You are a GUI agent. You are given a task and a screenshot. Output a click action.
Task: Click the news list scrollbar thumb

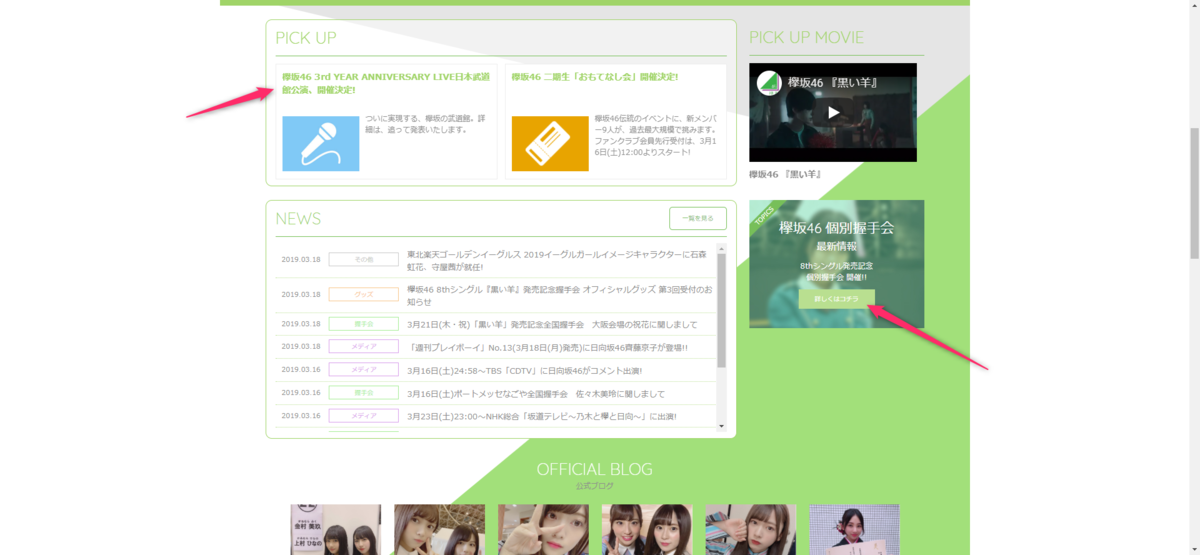coord(722,311)
